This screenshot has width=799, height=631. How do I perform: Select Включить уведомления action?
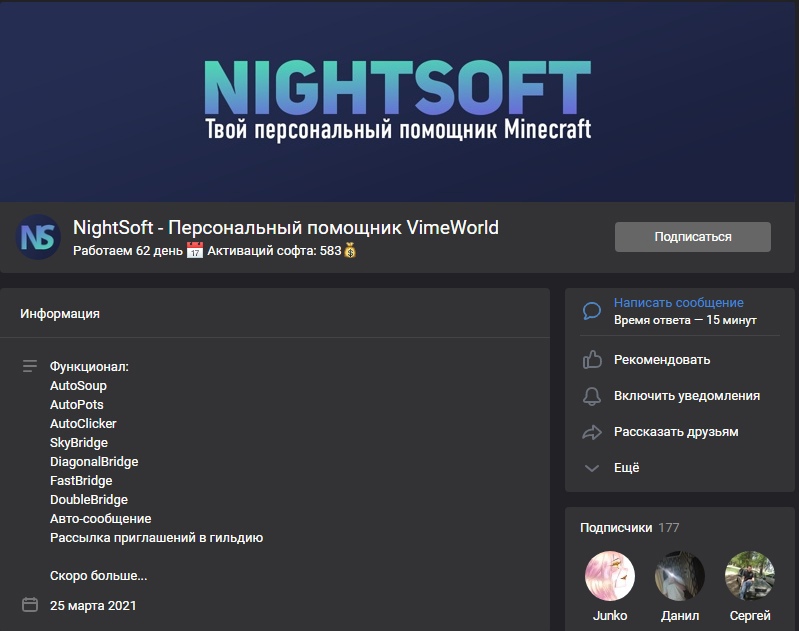pos(687,396)
